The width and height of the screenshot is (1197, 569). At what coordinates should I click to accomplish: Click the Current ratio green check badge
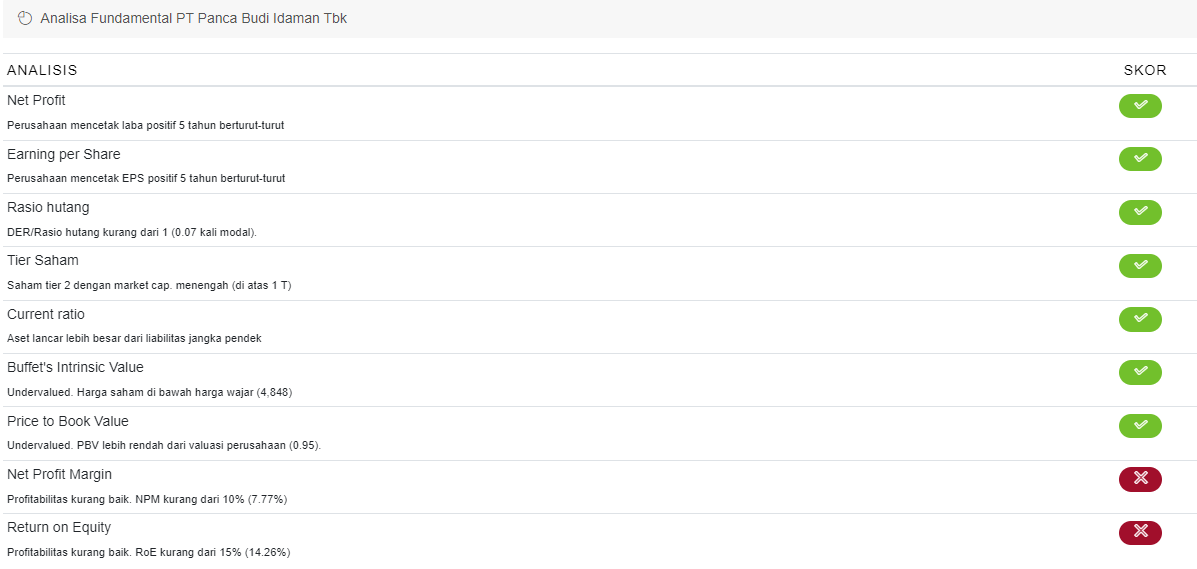1140,319
